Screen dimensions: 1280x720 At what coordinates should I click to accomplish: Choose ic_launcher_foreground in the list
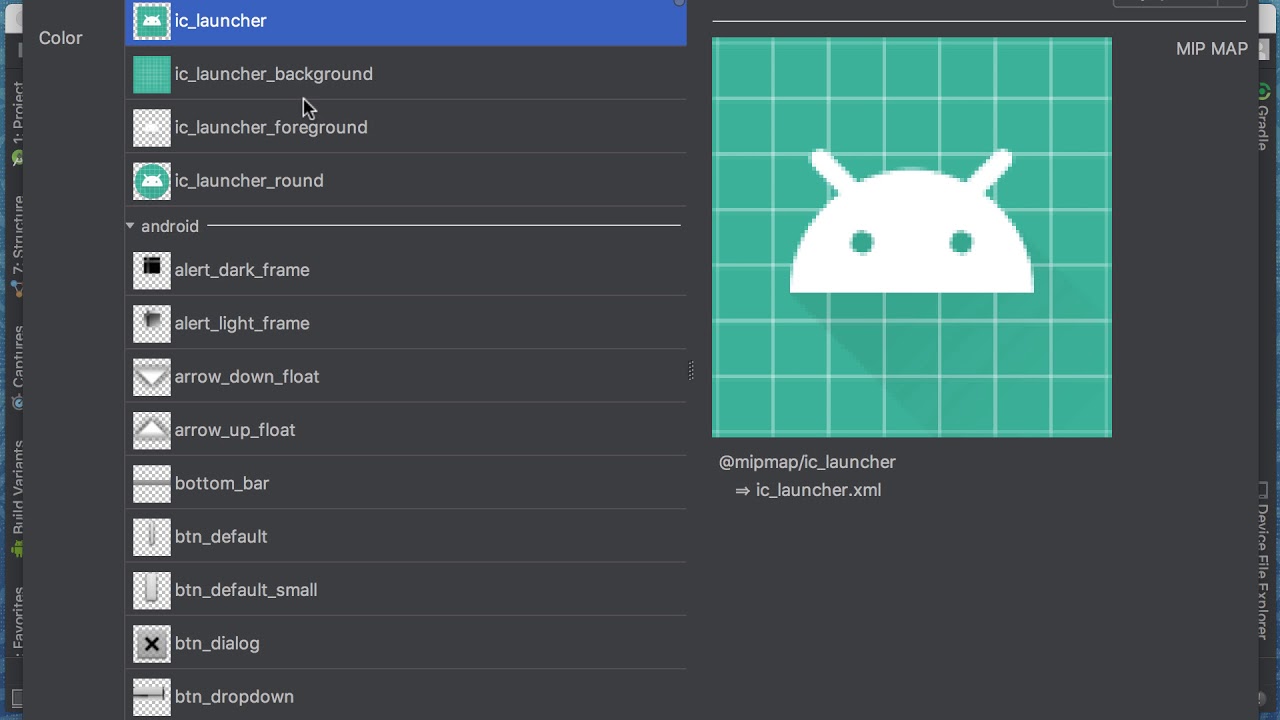coord(406,127)
